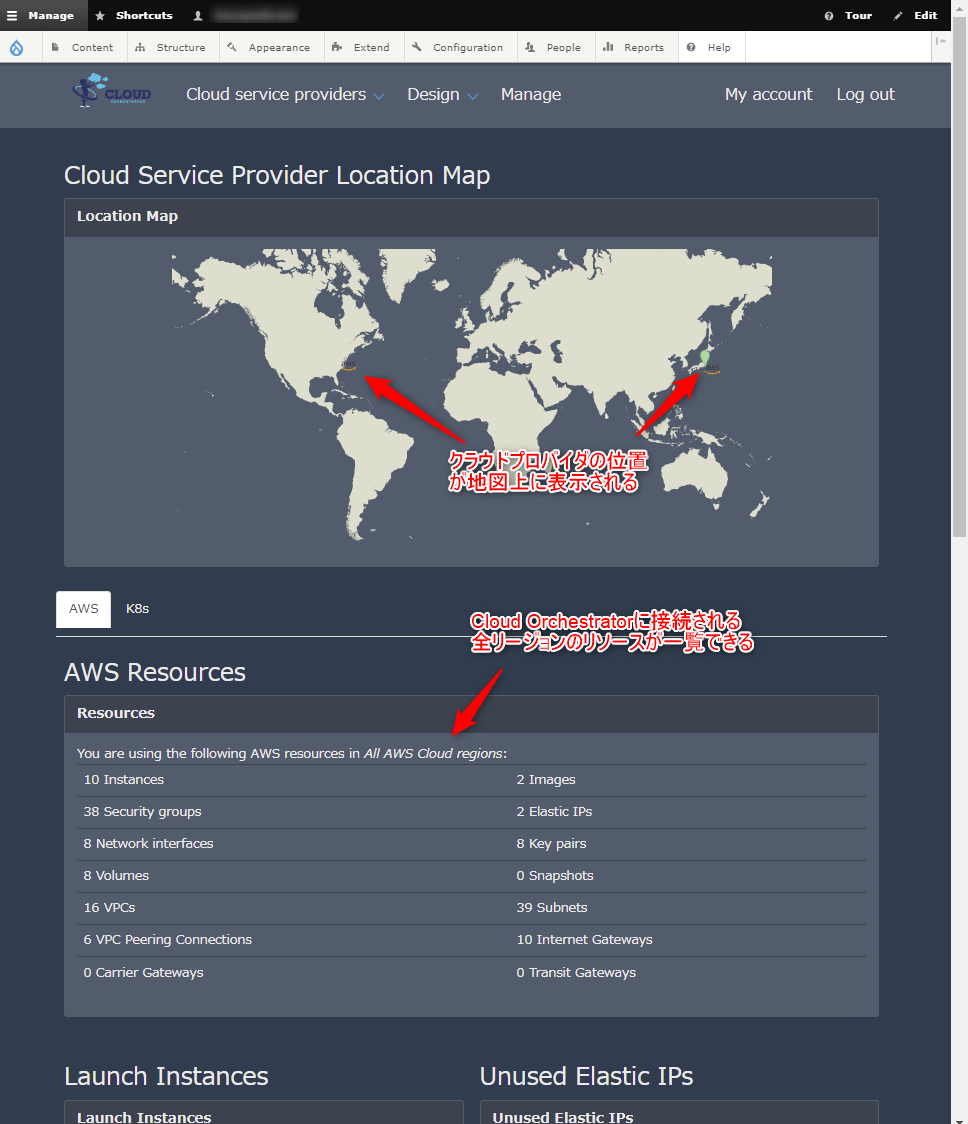The image size is (968, 1124).
Task: Open the 0 Snapshots link
Action: (x=555, y=876)
